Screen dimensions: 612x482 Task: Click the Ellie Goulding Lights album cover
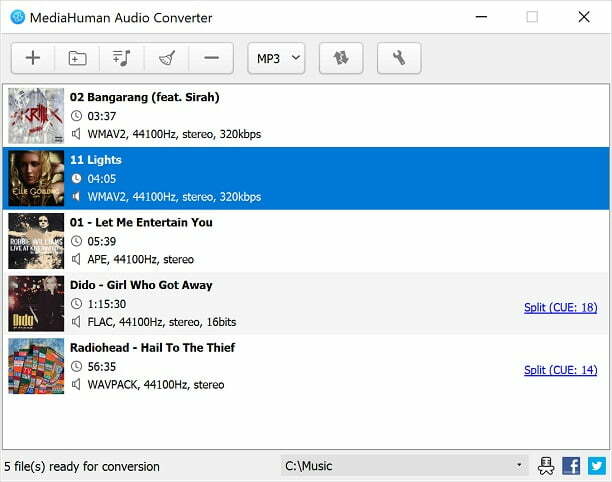(x=36, y=178)
